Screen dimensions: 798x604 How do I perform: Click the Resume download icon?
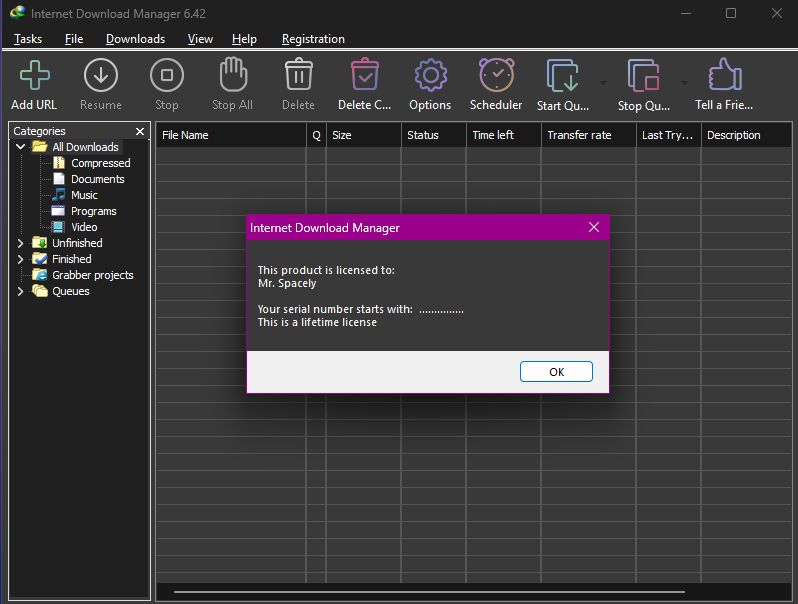tap(101, 75)
